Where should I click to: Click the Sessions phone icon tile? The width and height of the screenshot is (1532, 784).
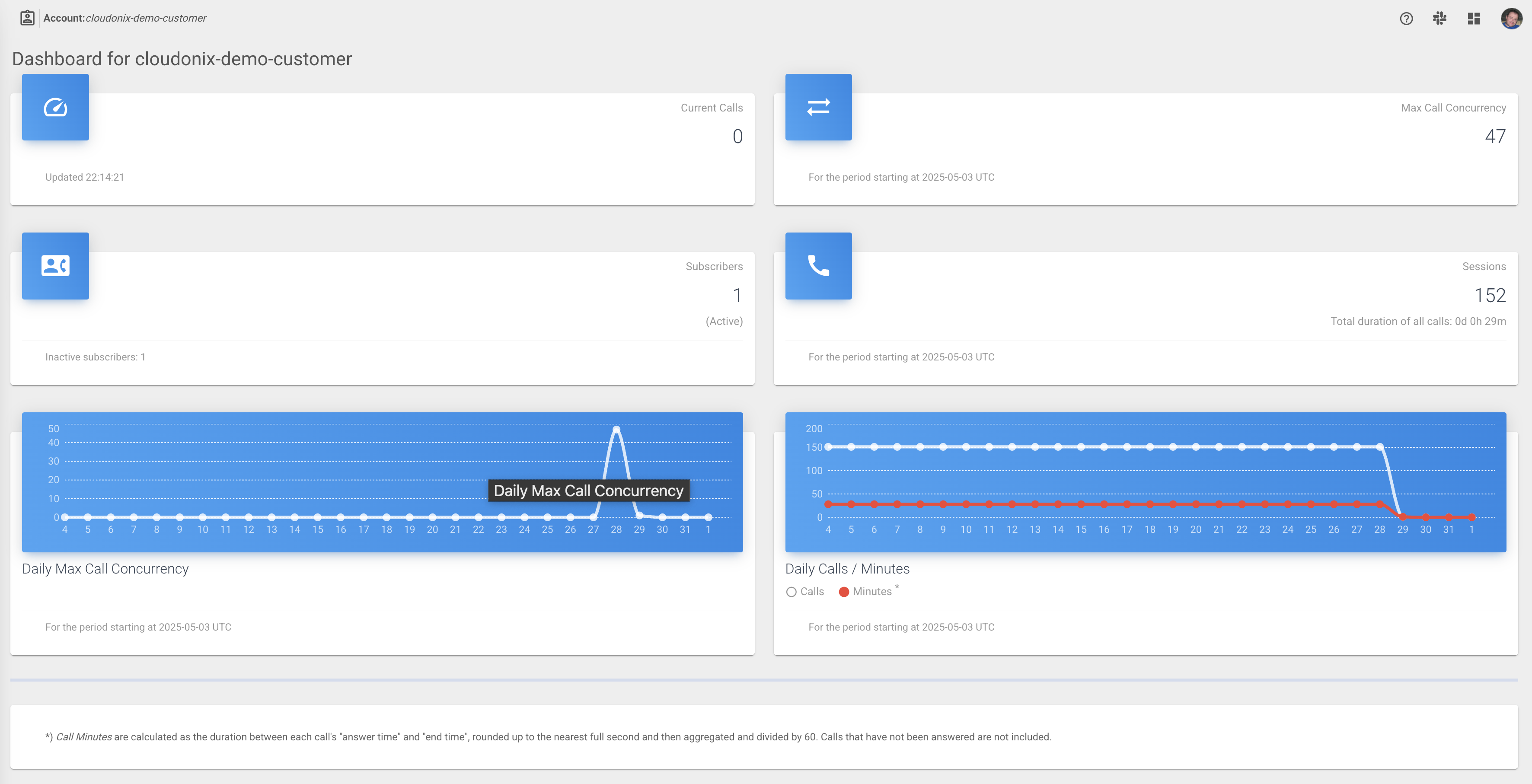click(818, 266)
